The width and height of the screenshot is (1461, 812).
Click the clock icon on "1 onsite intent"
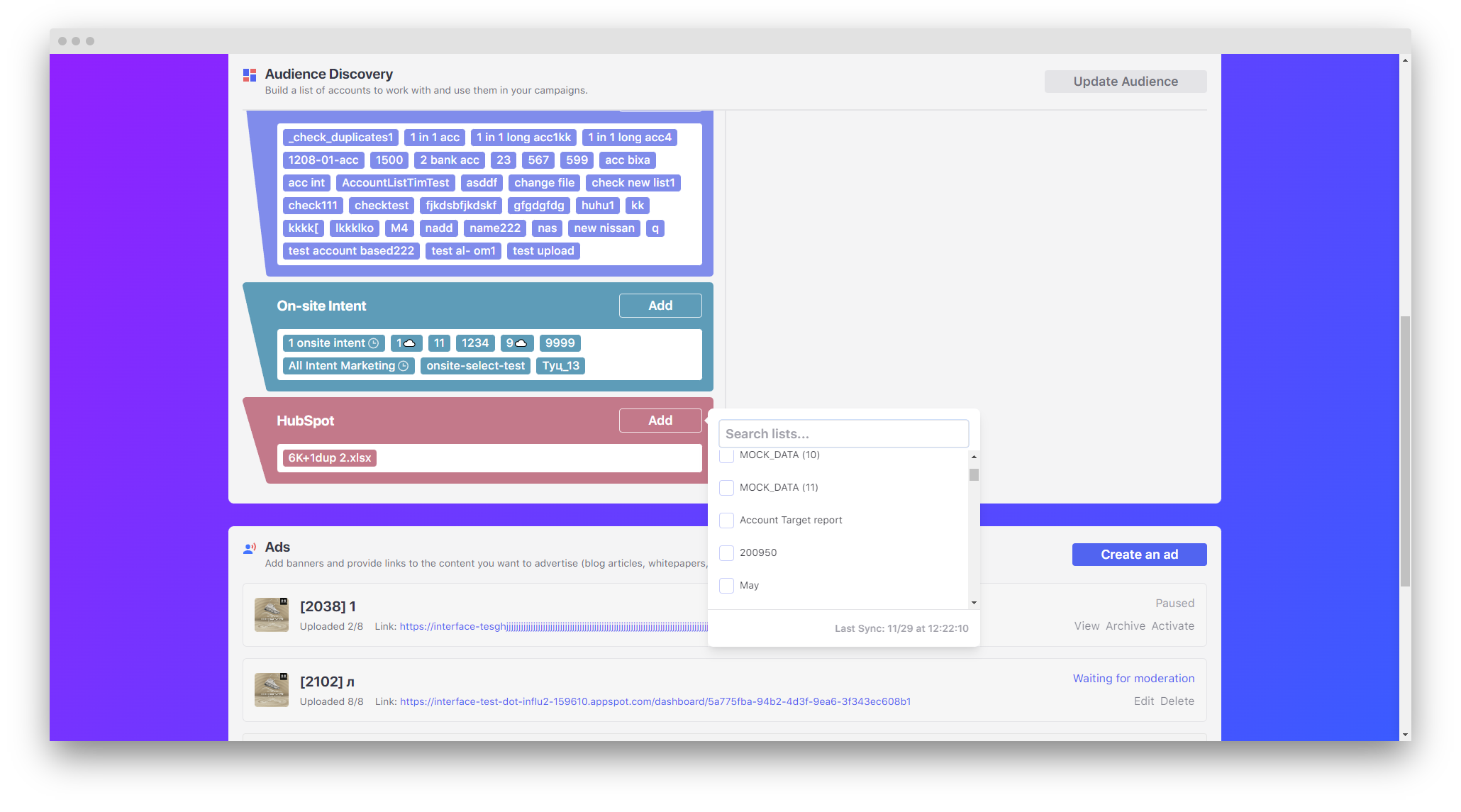[x=374, y=343]
